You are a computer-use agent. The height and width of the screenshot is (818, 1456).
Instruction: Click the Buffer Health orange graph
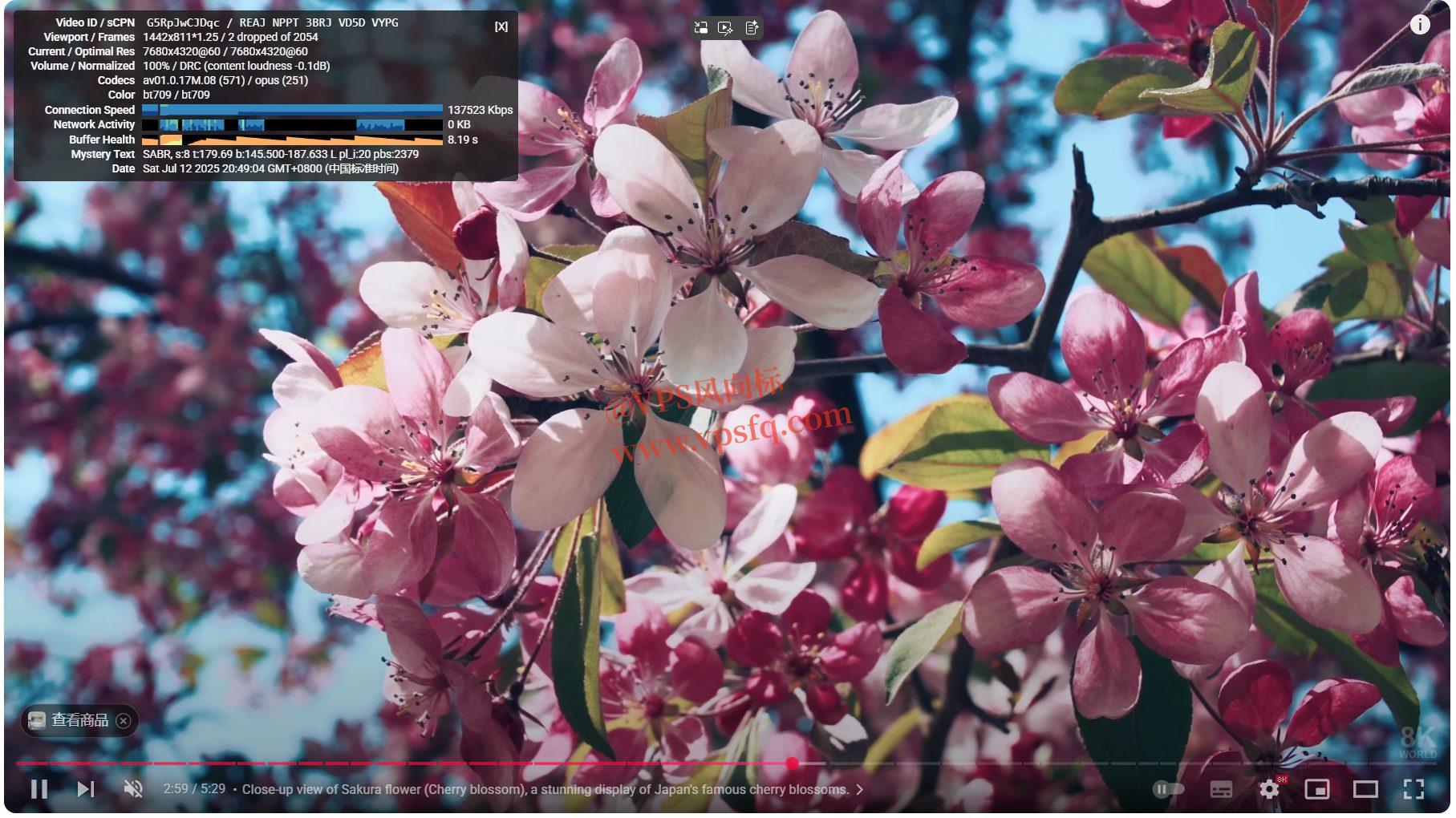coord(292,140)
